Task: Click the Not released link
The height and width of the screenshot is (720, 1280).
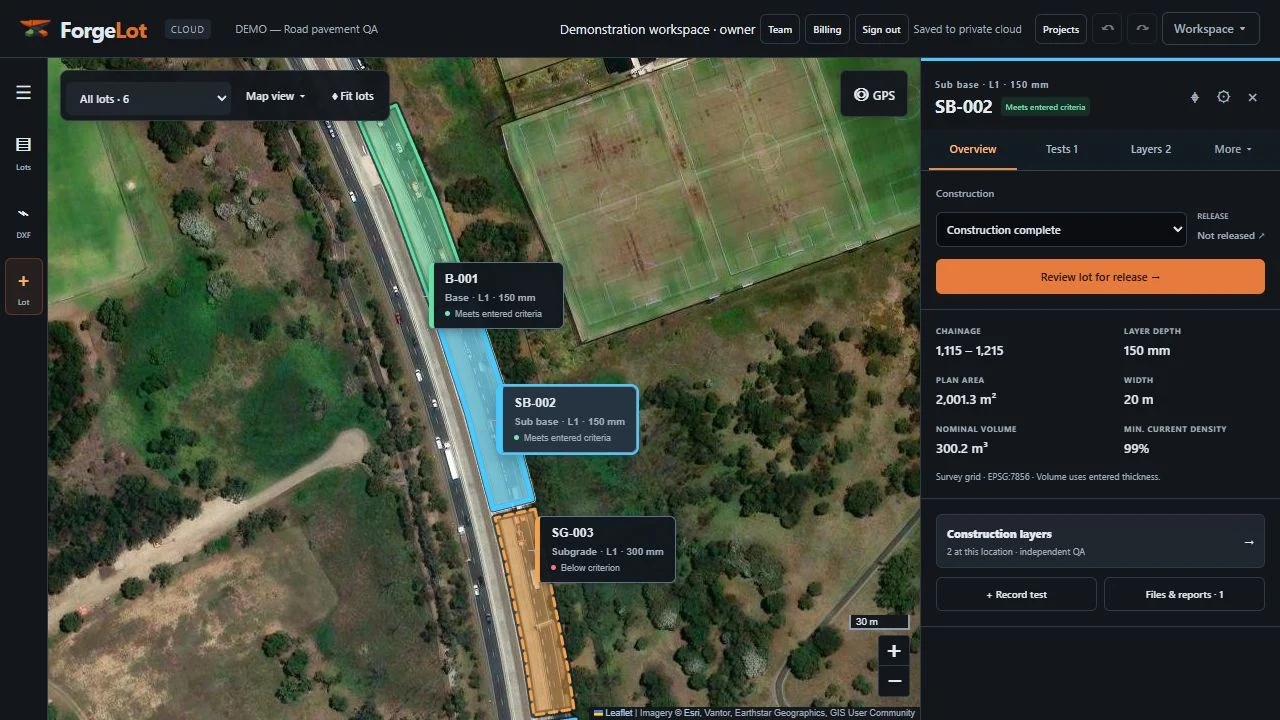Action: 1230,236
